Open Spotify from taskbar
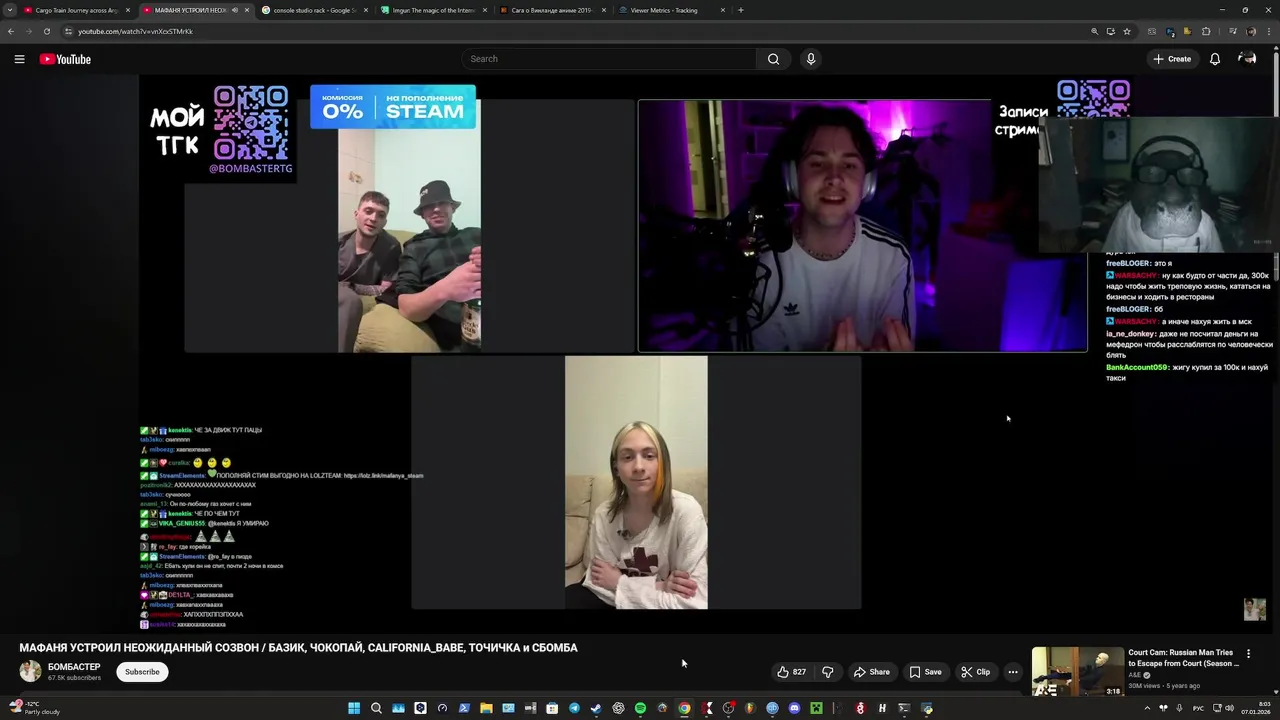 click(x=640, y=708)
